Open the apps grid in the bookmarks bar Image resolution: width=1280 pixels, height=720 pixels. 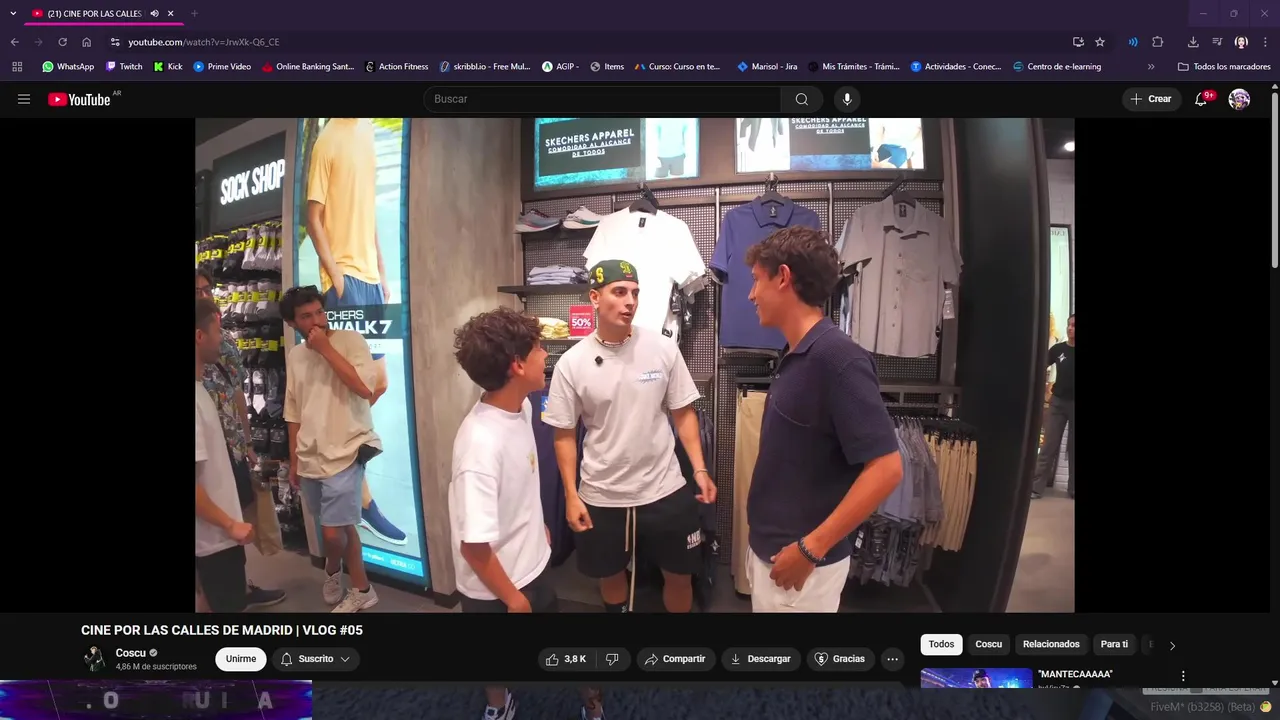17,67
